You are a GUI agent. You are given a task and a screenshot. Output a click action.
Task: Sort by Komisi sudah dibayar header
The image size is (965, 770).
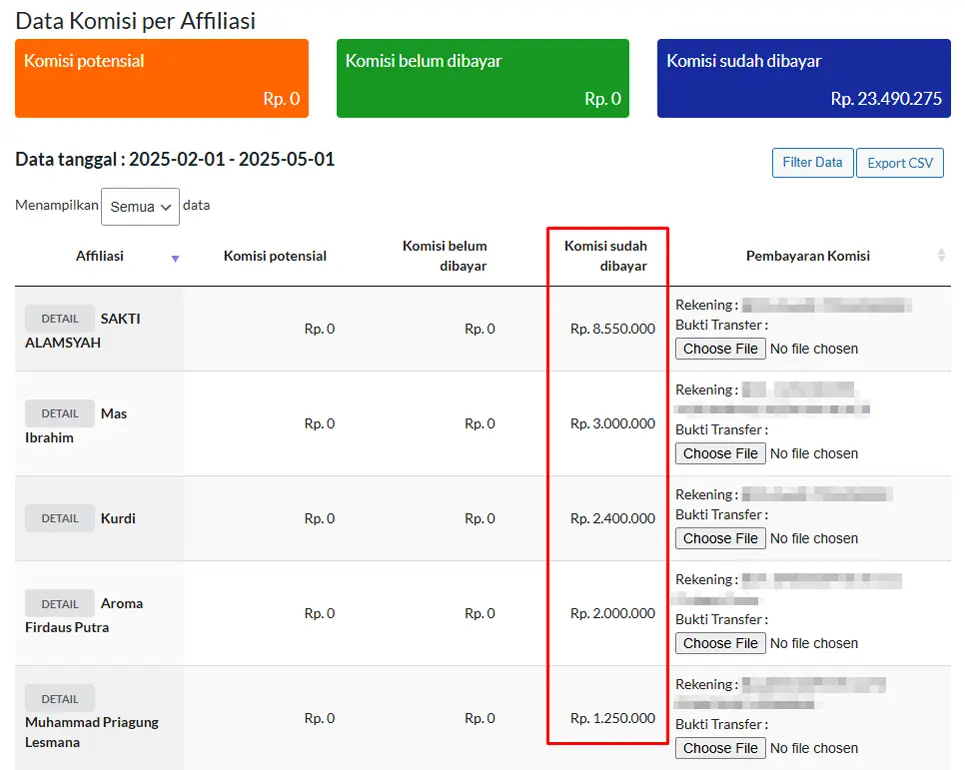click(x=606, y=256)
